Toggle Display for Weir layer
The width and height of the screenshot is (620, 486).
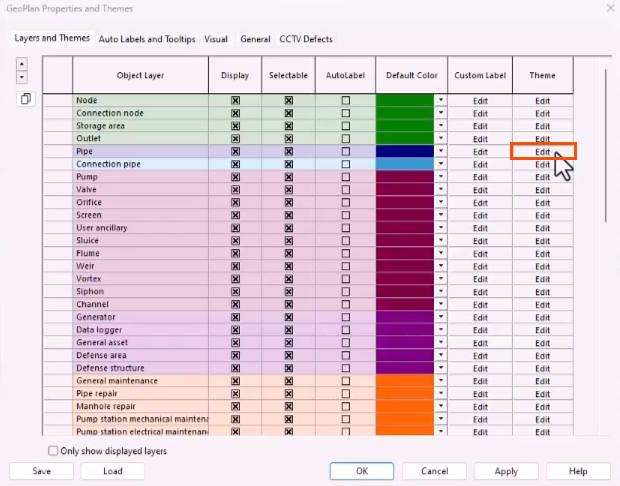pos(235,266)
